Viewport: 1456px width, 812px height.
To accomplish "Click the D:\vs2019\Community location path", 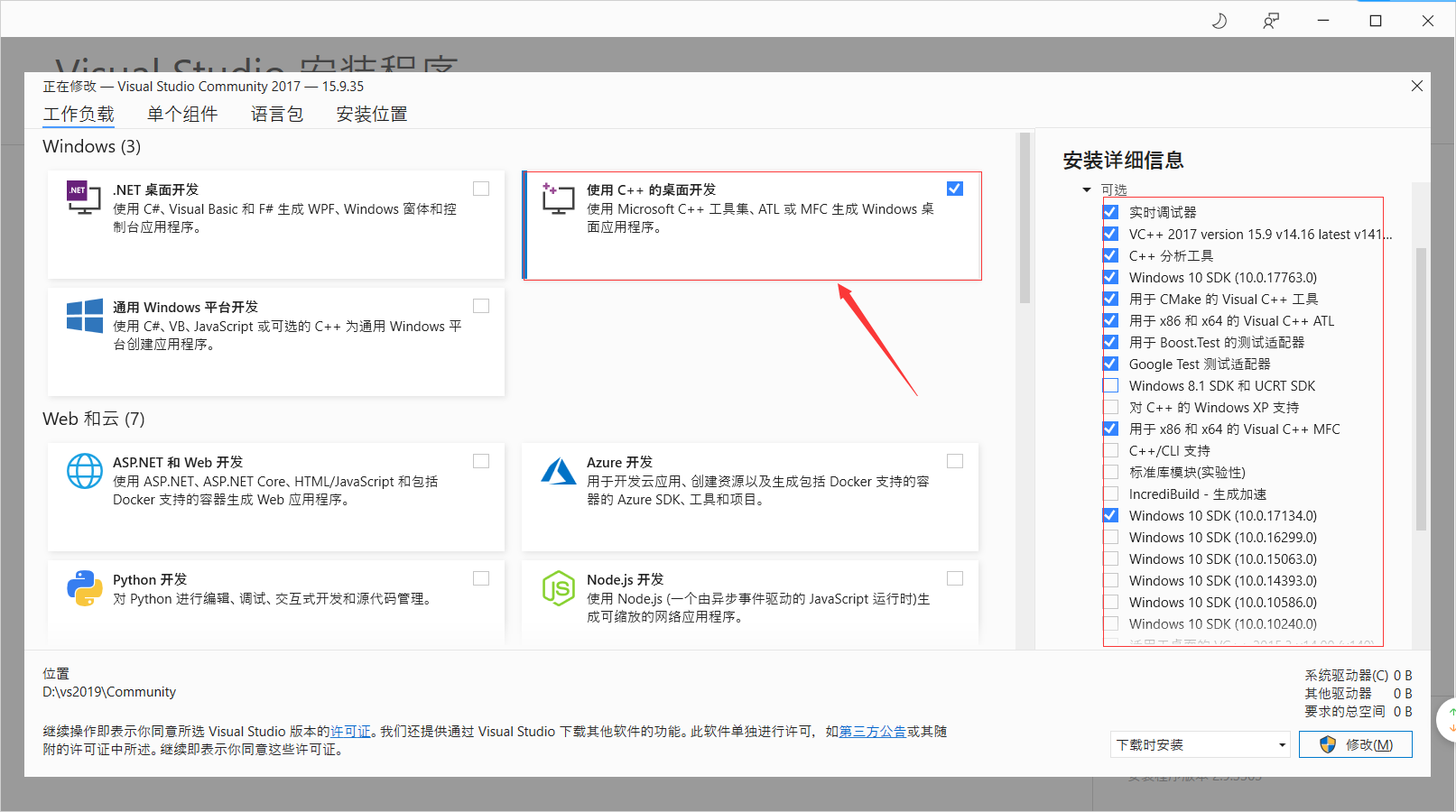I will click(109, 692).
